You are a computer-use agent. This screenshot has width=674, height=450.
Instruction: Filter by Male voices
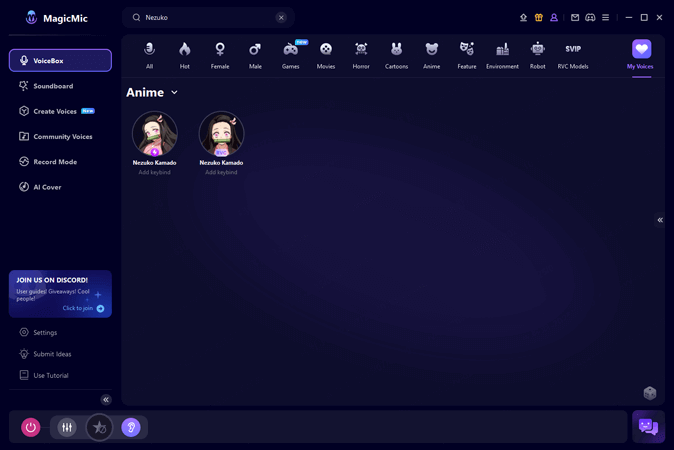point(255,55)
